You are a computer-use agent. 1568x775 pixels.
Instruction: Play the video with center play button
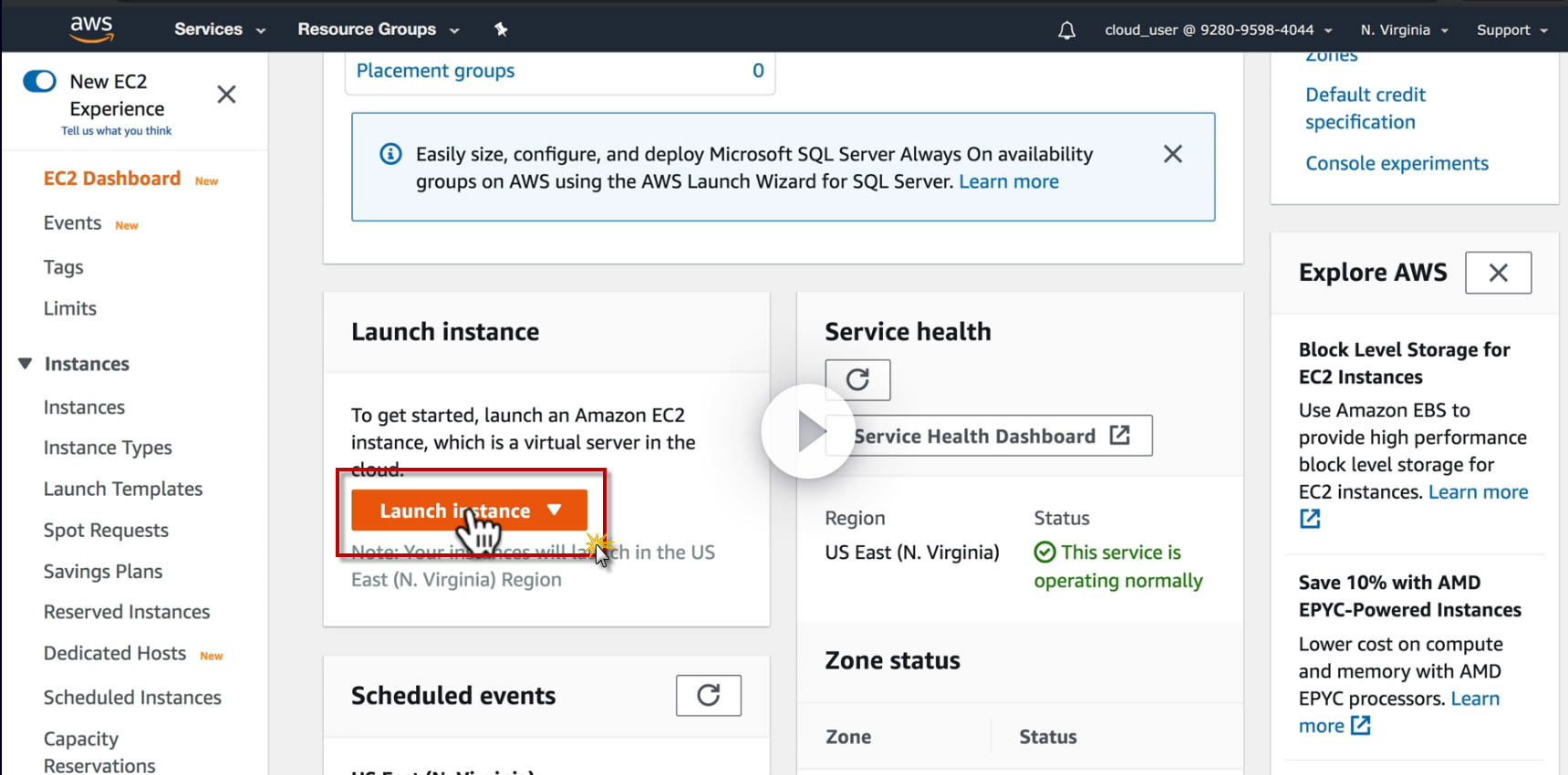click(x=808, y=431)
